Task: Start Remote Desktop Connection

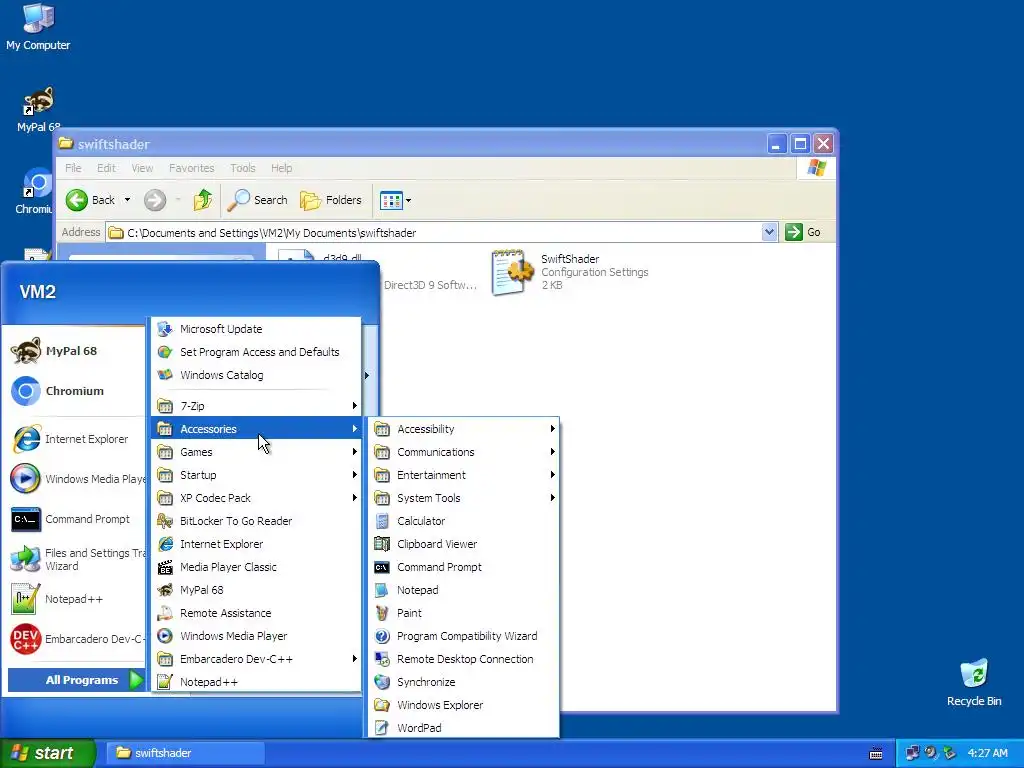Action: coord(464,659)
